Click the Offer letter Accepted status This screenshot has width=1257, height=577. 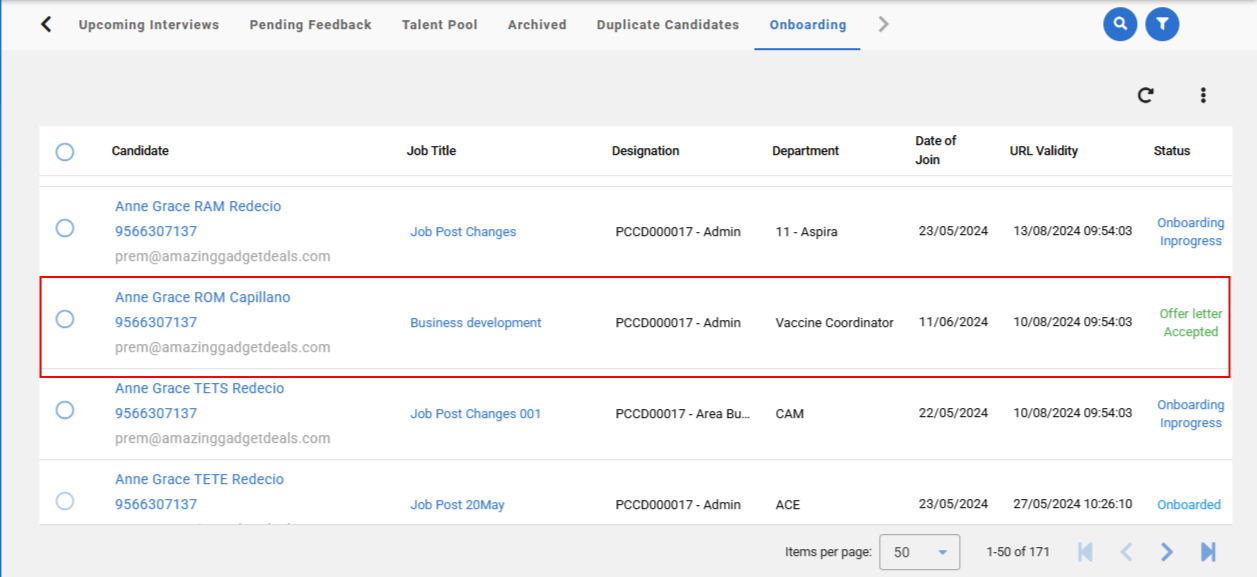point(1190,323)
